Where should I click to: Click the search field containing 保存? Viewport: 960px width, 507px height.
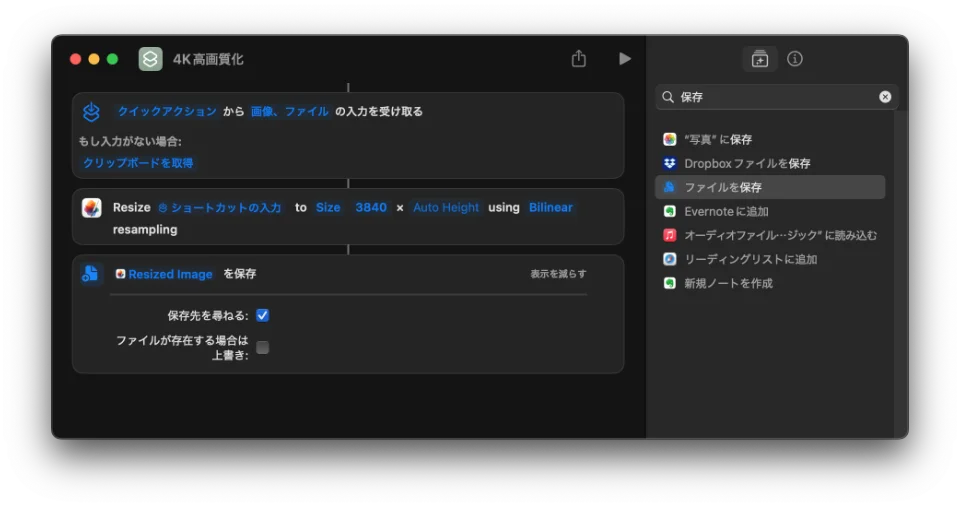click(x=775, y=97)
